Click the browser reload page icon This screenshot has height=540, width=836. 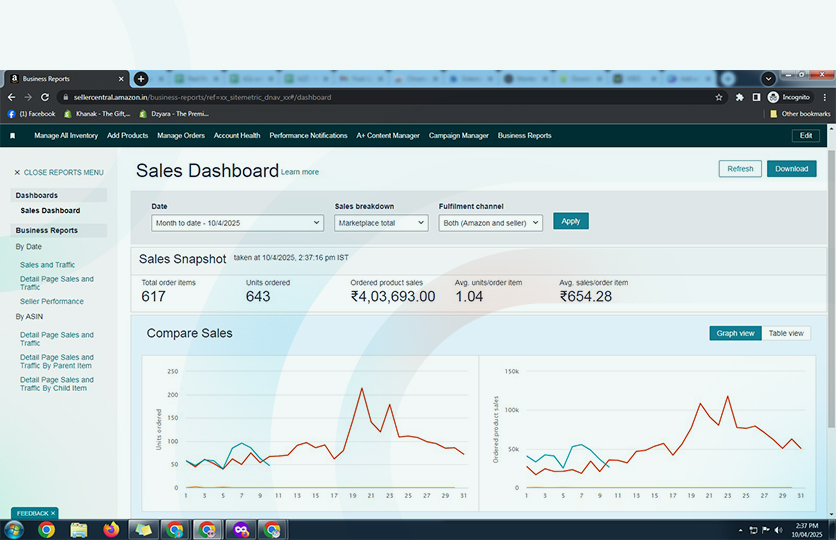click(43, 97)
